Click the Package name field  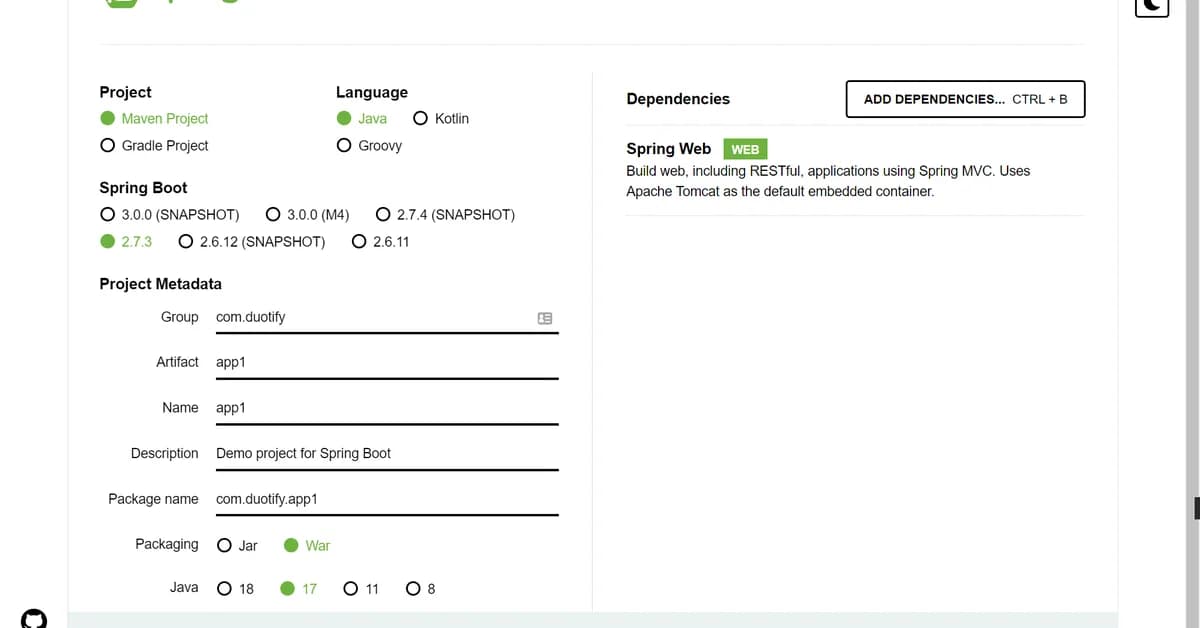coord(386,499)
